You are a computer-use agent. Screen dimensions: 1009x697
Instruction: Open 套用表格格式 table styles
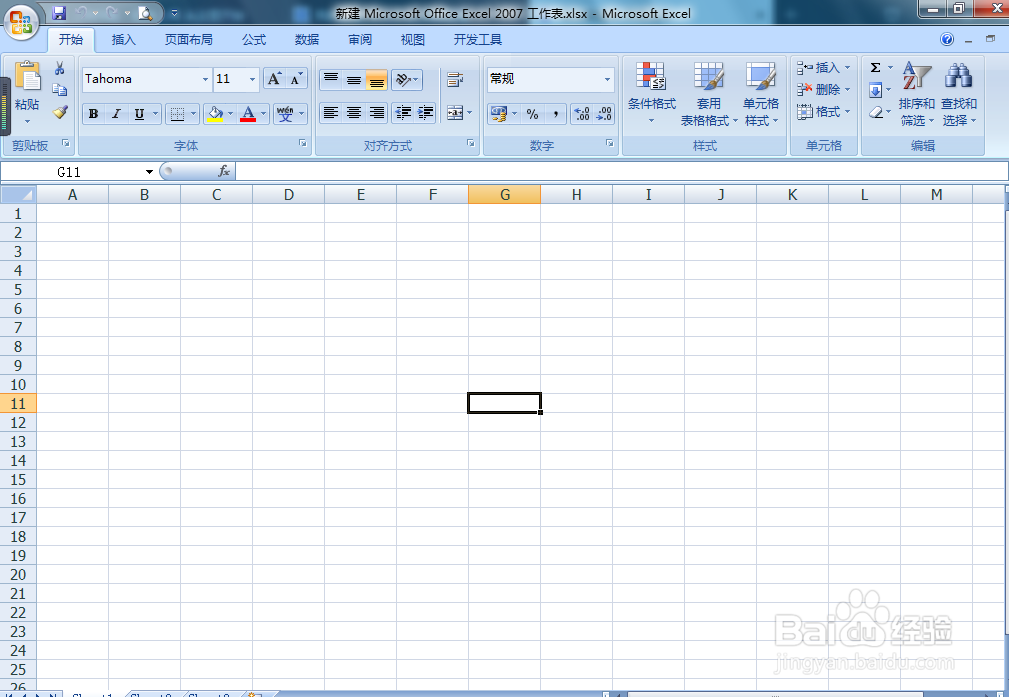pos(708,94)
